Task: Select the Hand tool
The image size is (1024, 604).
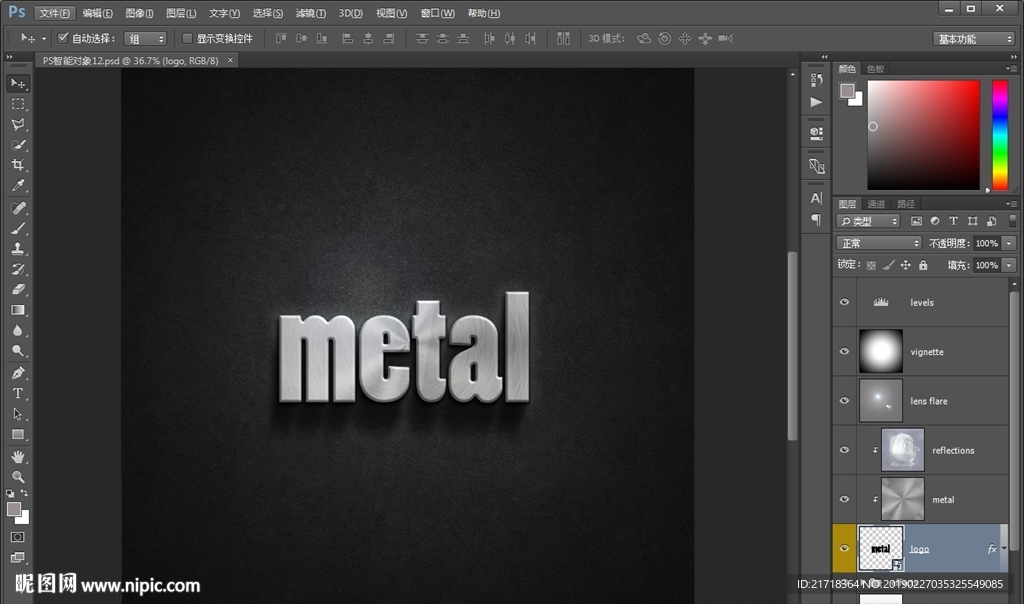Action: pyautogui.click(x=18, y=456)
